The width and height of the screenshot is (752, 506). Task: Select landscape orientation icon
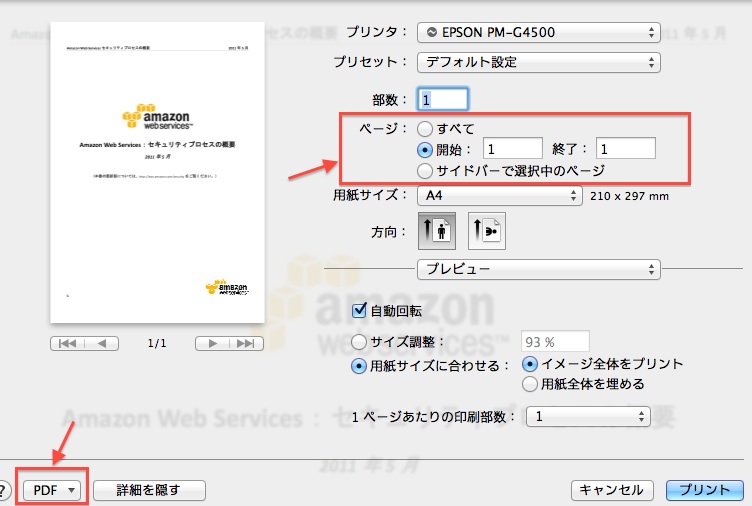[x=486, y=231]
